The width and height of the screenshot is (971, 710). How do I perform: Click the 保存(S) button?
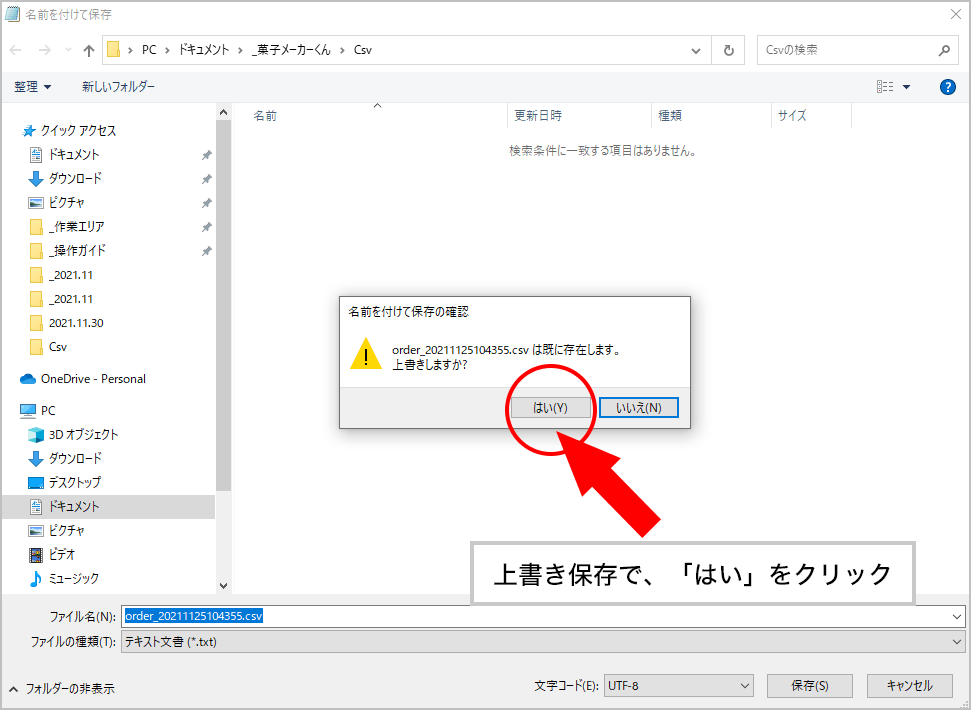(x=810, y=686)
